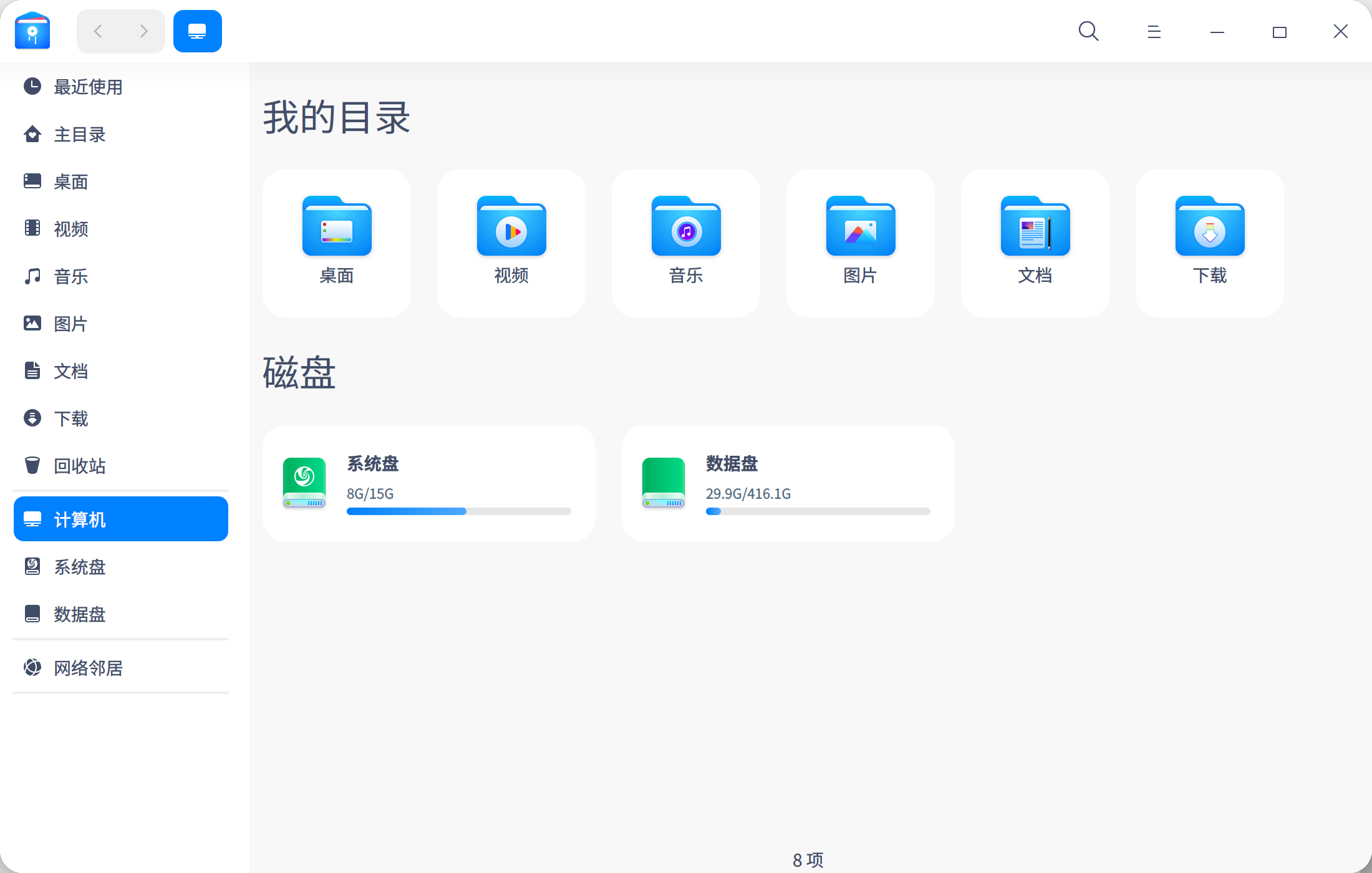
Task: Open the Desktop (桌面) folder icon
Action: pyautogui.click(x=337, y=227)
